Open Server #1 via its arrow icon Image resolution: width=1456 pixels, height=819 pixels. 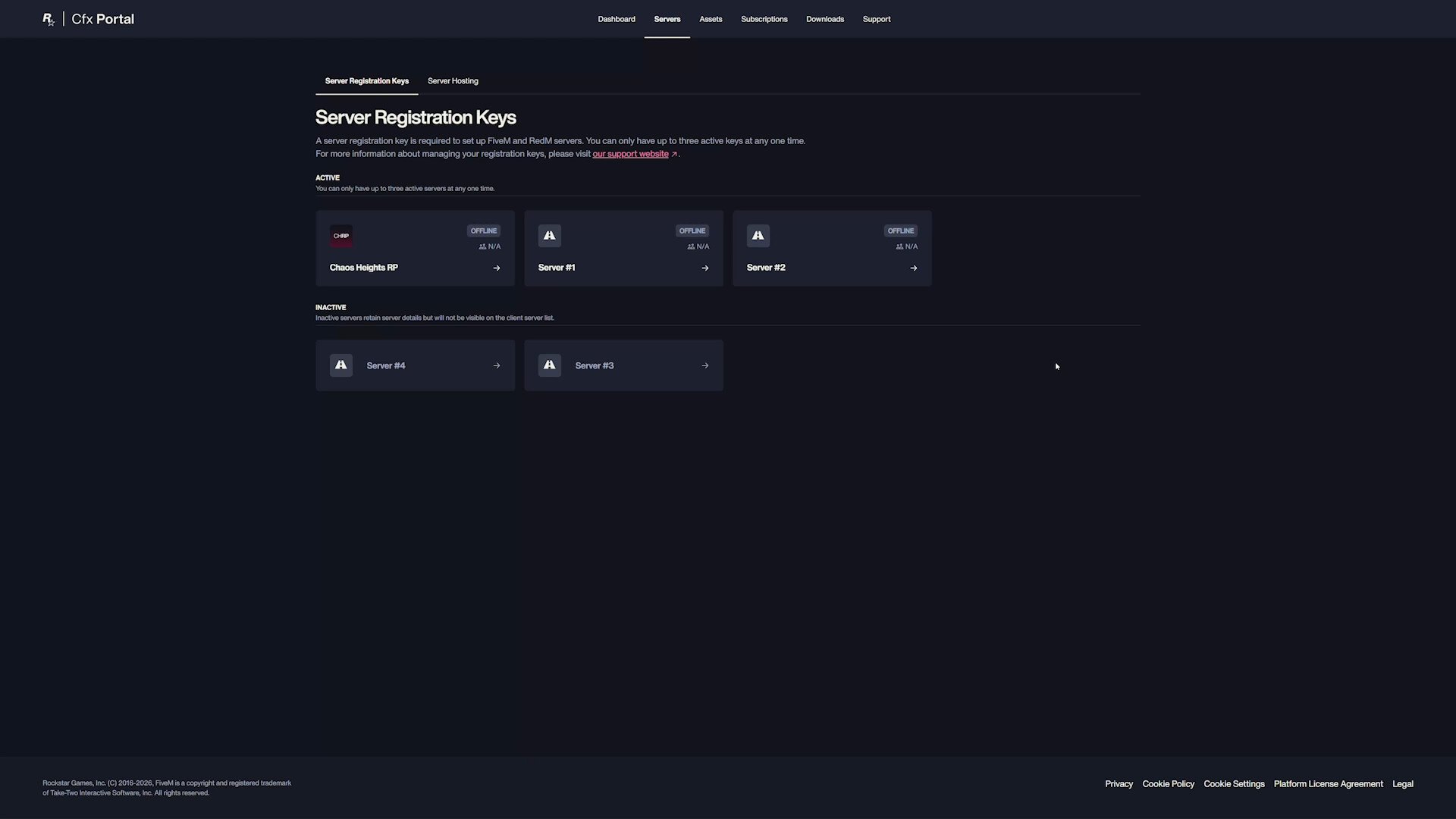[x=705, y=268]
